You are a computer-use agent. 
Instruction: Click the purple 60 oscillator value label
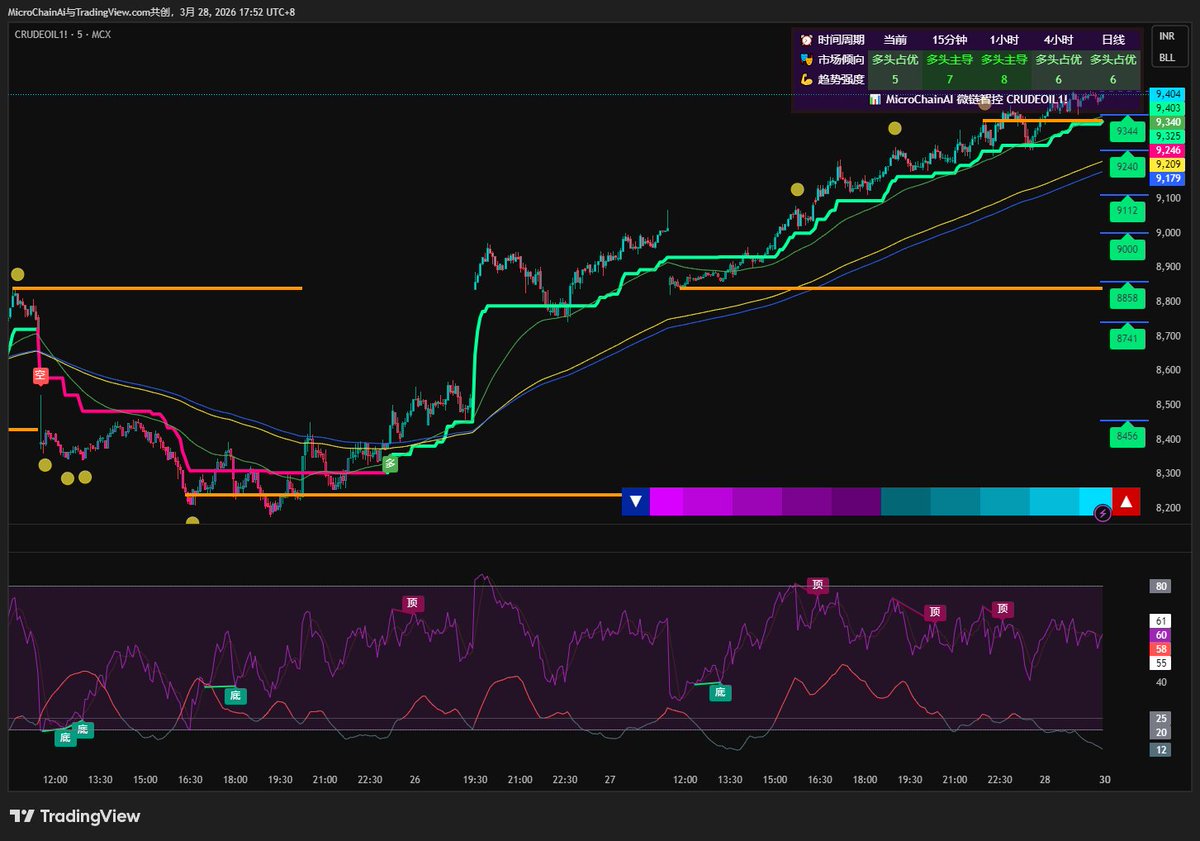pyautogui.click(x=1160, y=635)
